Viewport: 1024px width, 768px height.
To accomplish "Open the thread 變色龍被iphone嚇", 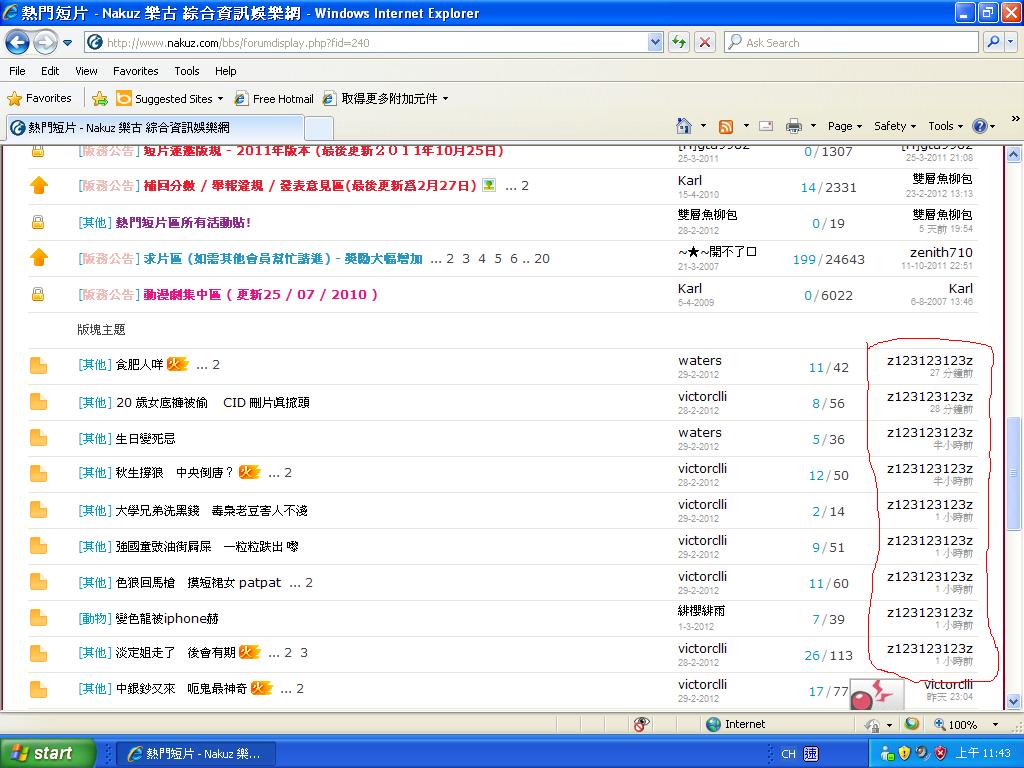I will (167, 618).
